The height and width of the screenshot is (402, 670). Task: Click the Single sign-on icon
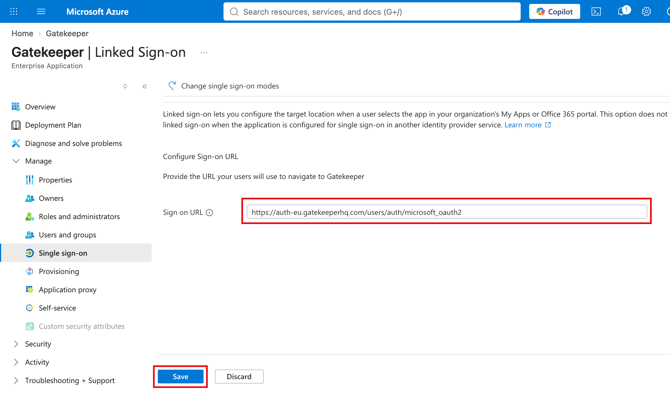tap(29, 253)
